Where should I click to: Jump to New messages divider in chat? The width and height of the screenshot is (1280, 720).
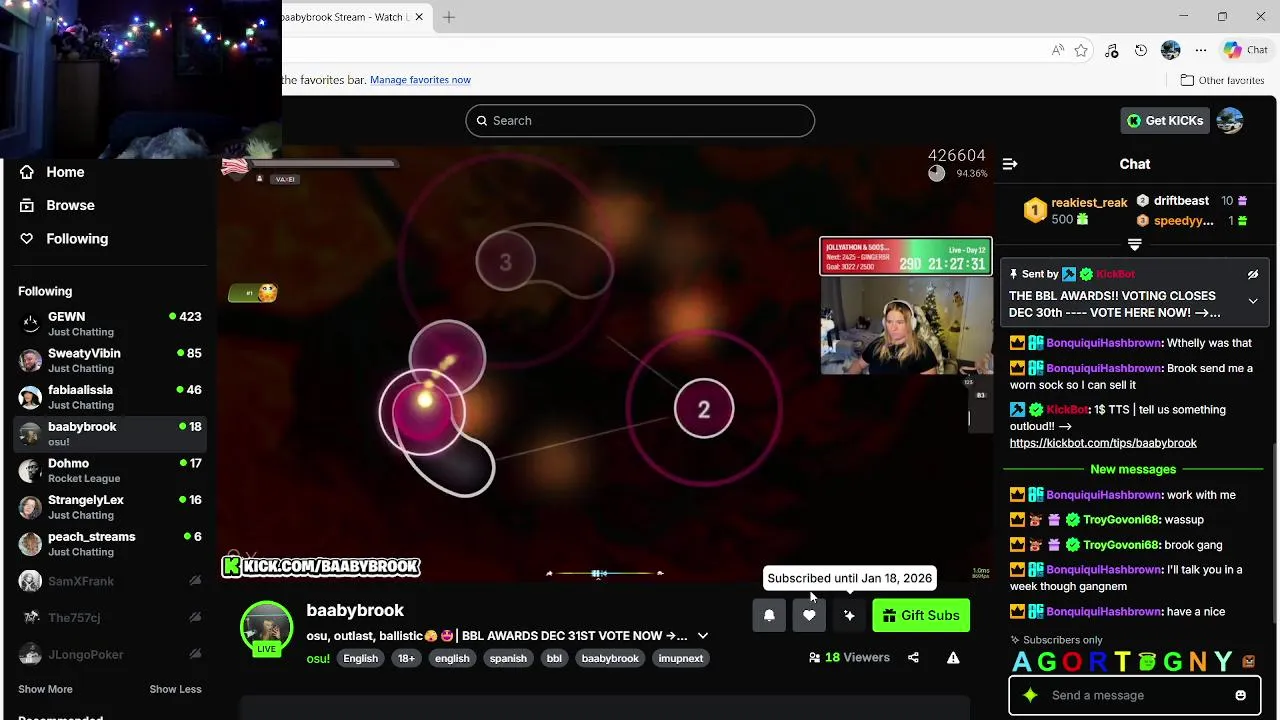coord(1133,469)
